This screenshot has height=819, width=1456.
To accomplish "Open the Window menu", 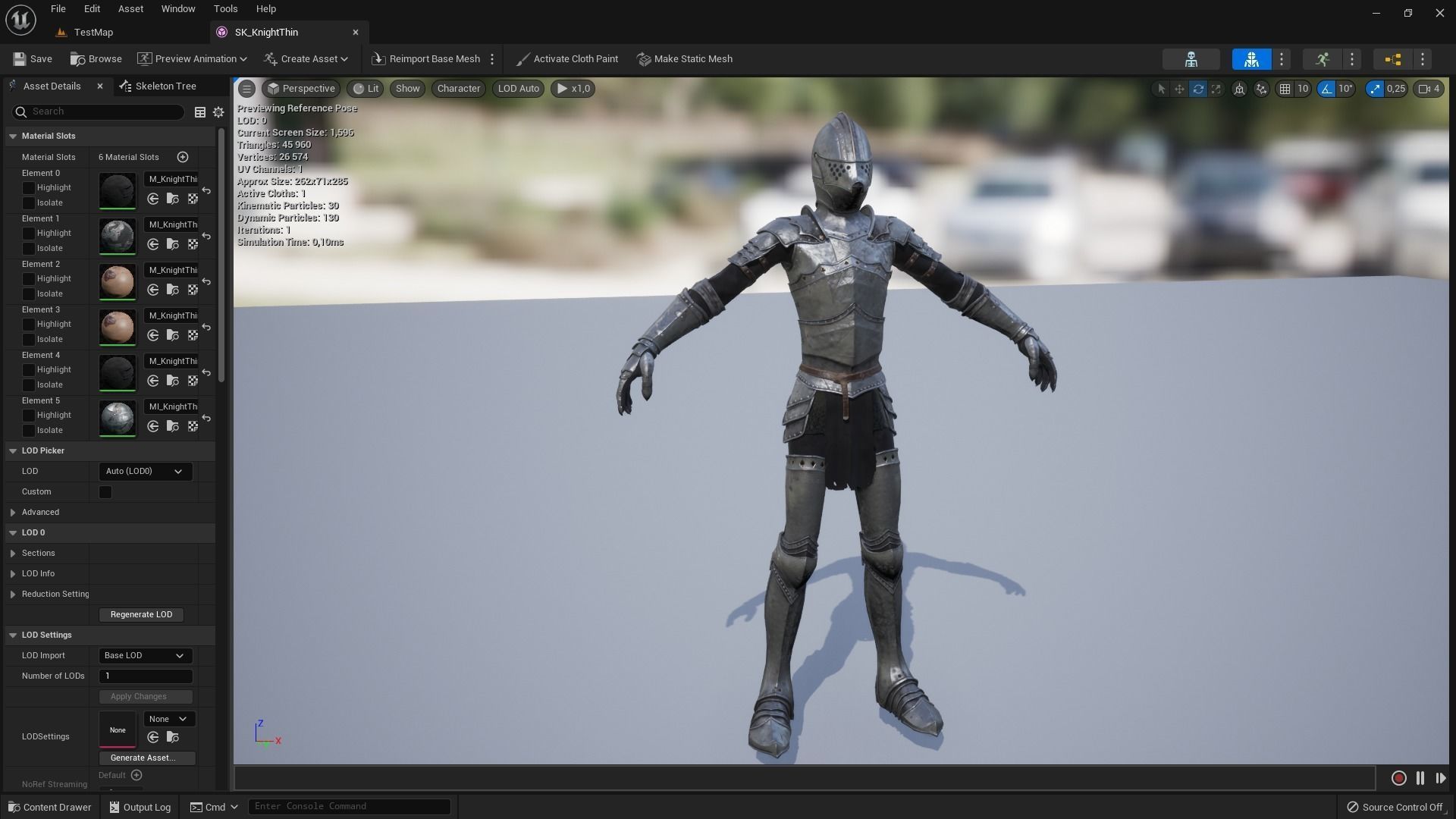I will [178, 9].
